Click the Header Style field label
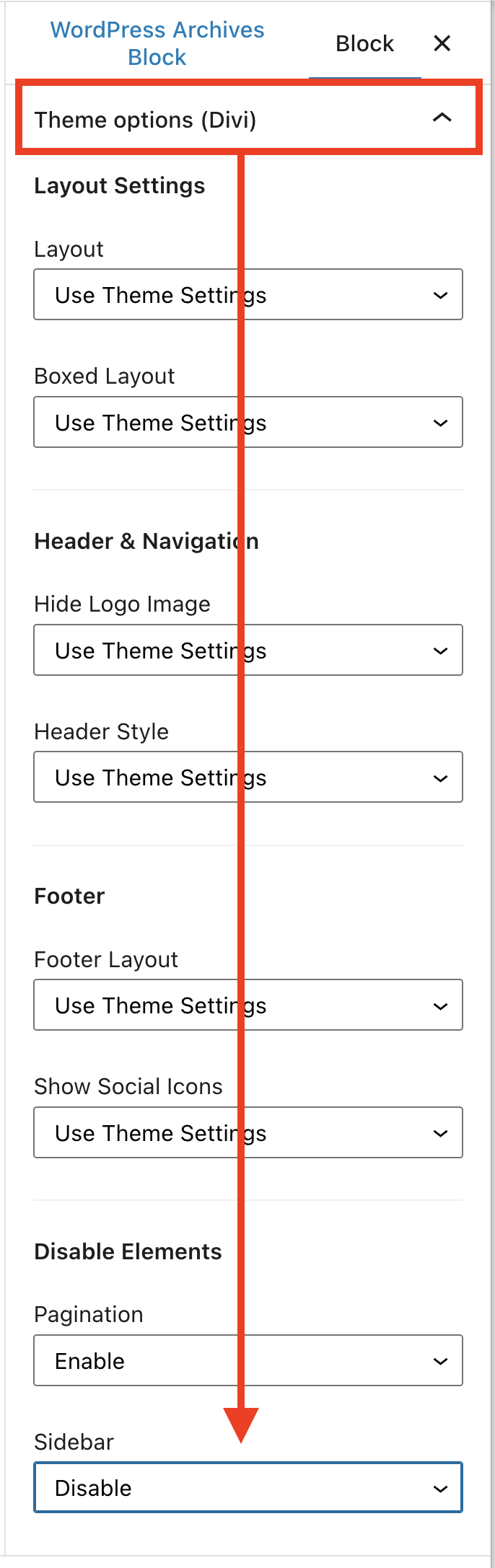This screenshot has width=495, height=1568. 102,732
